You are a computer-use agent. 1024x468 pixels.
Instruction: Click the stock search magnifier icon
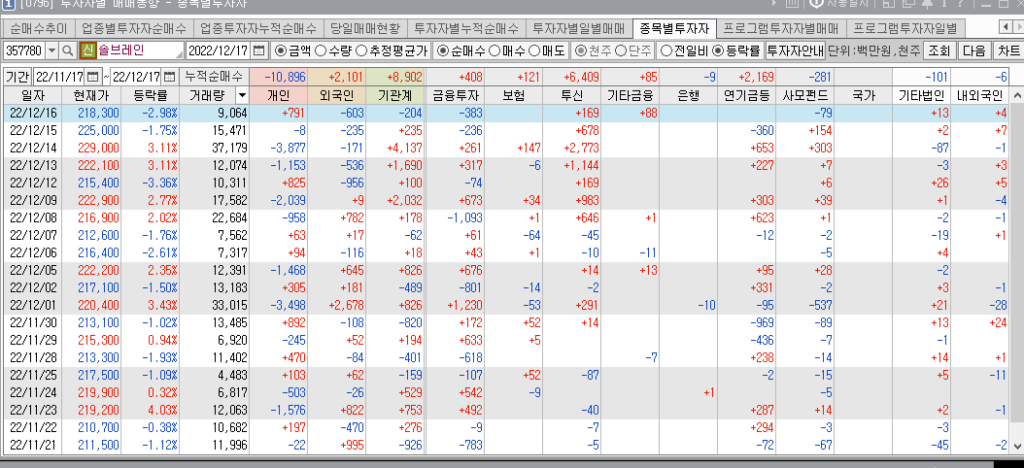68,50
